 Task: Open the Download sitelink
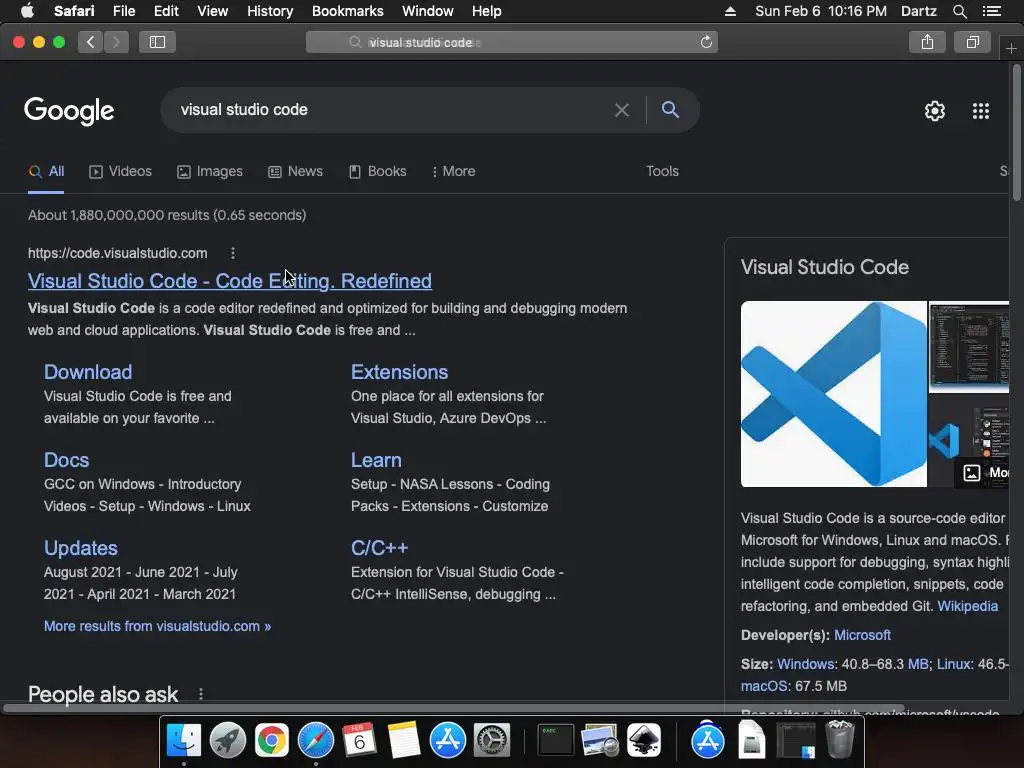coord(88,372)
